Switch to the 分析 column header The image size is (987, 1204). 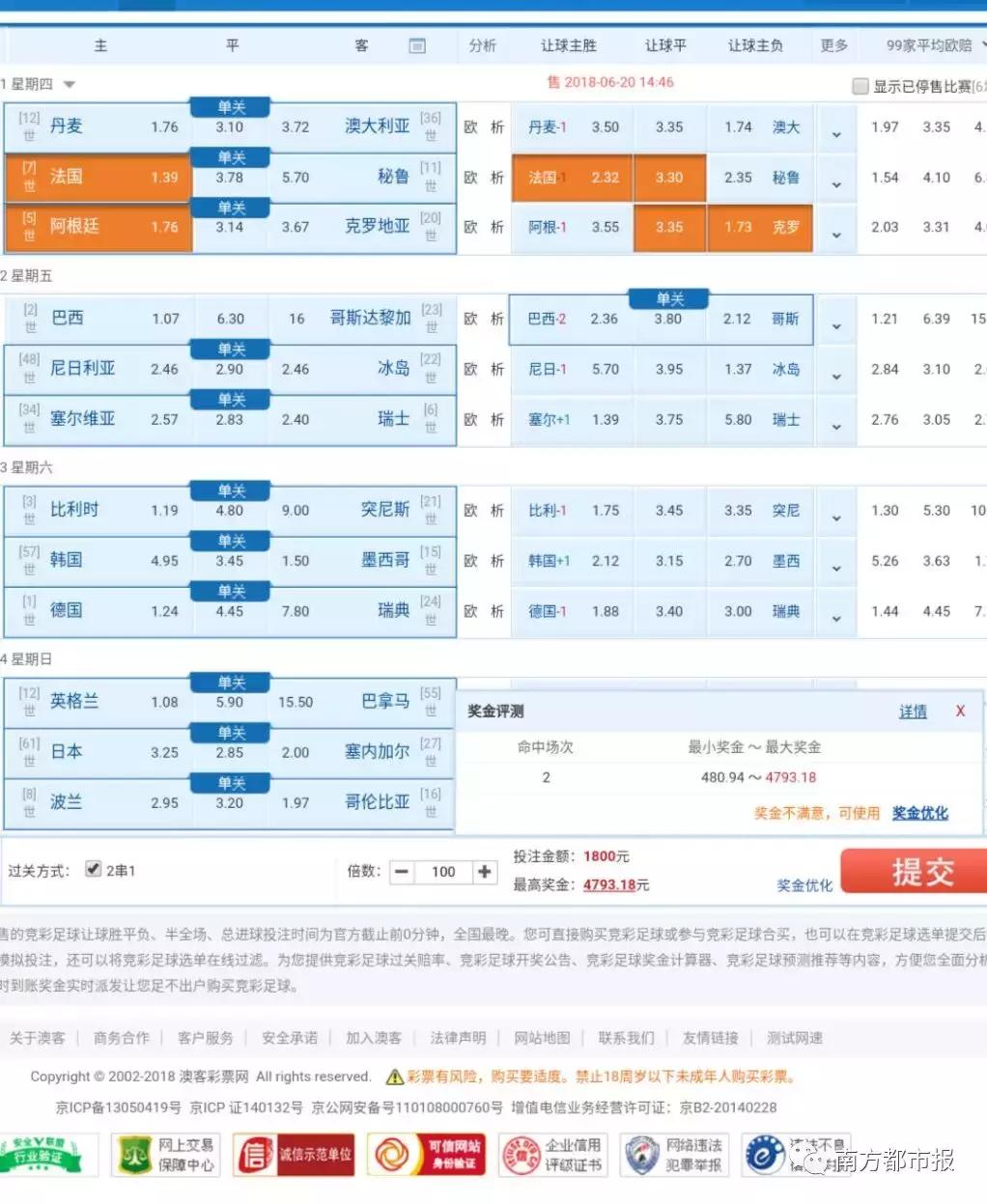(483, 44)
